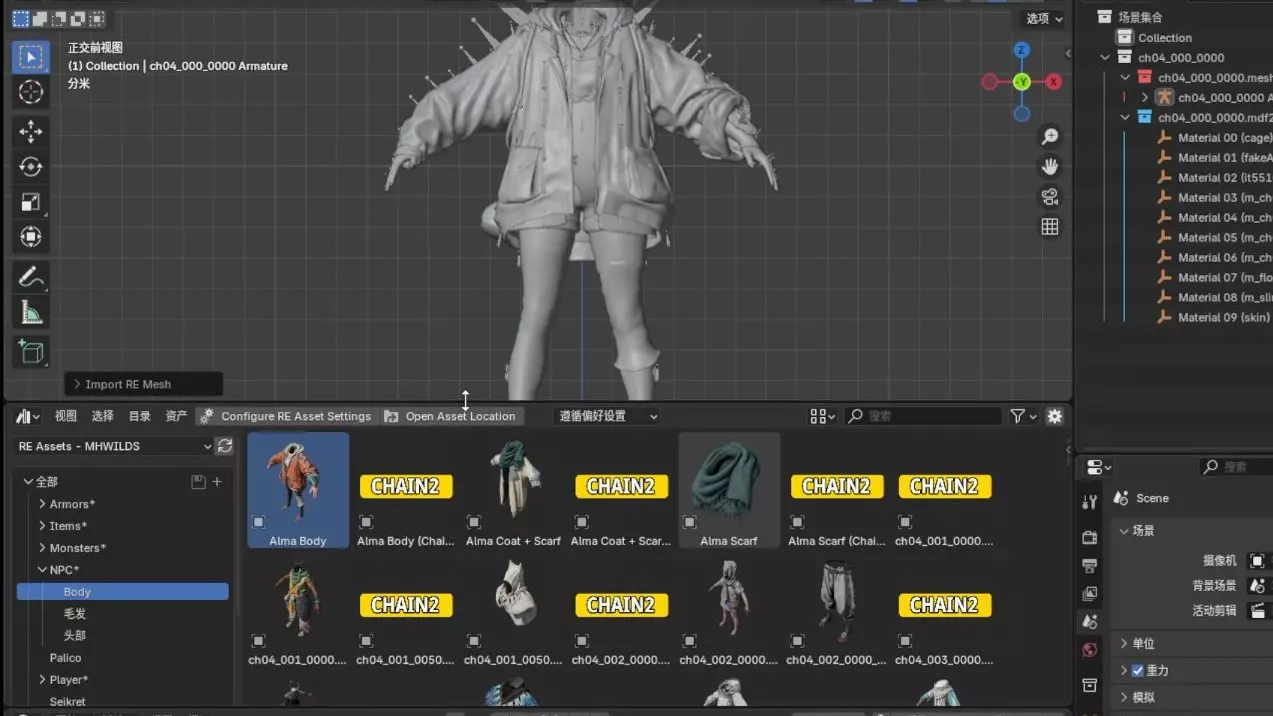The height and width of the screenshot is (716, 1273).
Task: Open RE Assets - MHWILDS library dropdown
Action: [x=114, y=446]
